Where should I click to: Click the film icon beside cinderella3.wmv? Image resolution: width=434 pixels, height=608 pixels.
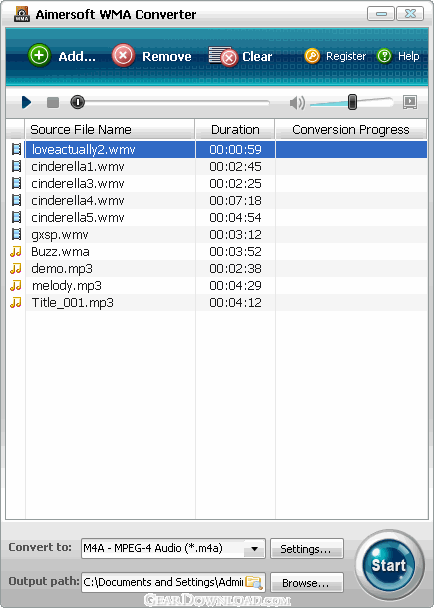point(16,183)
